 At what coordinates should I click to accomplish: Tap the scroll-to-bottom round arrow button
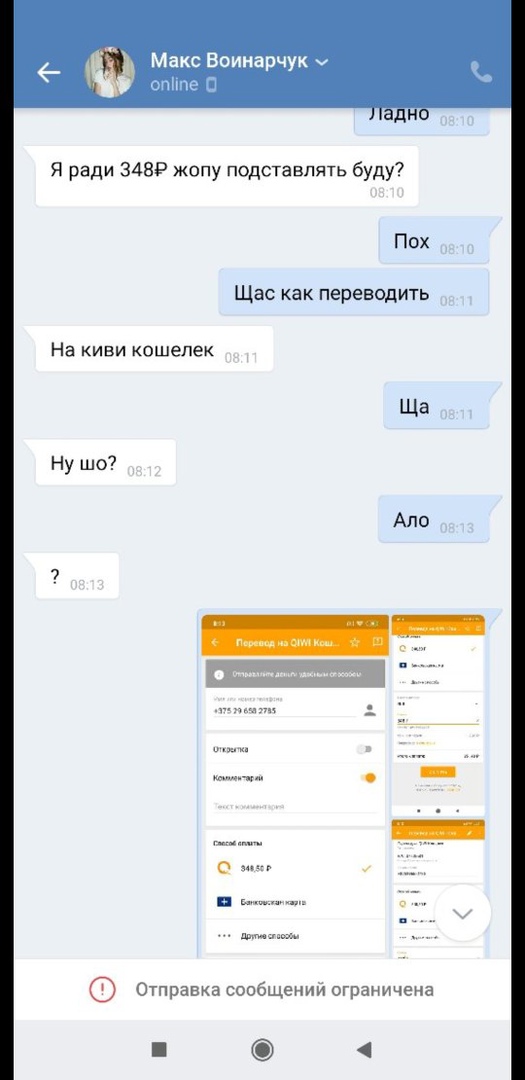[x=462, y=913]
